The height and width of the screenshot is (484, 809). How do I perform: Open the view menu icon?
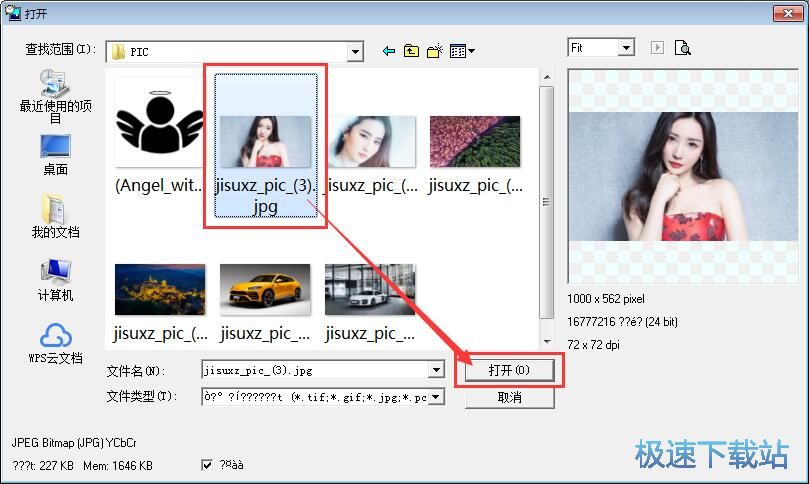pyautogui.click(x=461, y=51)
